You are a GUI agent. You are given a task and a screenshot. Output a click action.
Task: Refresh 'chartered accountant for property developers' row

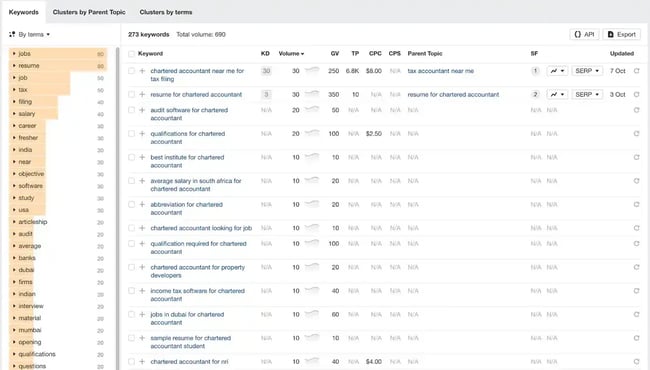pos(636,268)
